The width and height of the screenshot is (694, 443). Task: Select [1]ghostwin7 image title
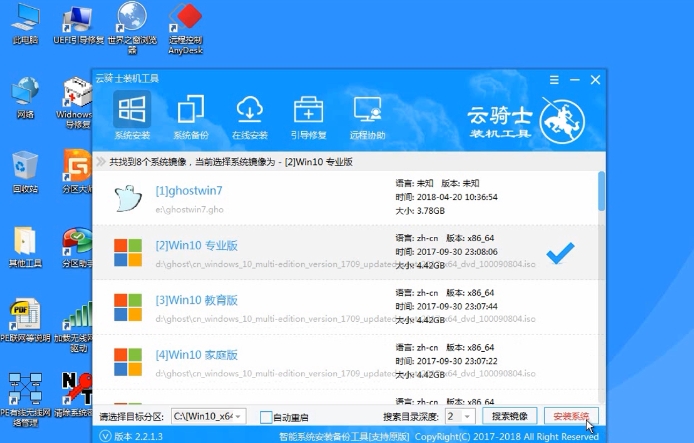tap(189, 191)
